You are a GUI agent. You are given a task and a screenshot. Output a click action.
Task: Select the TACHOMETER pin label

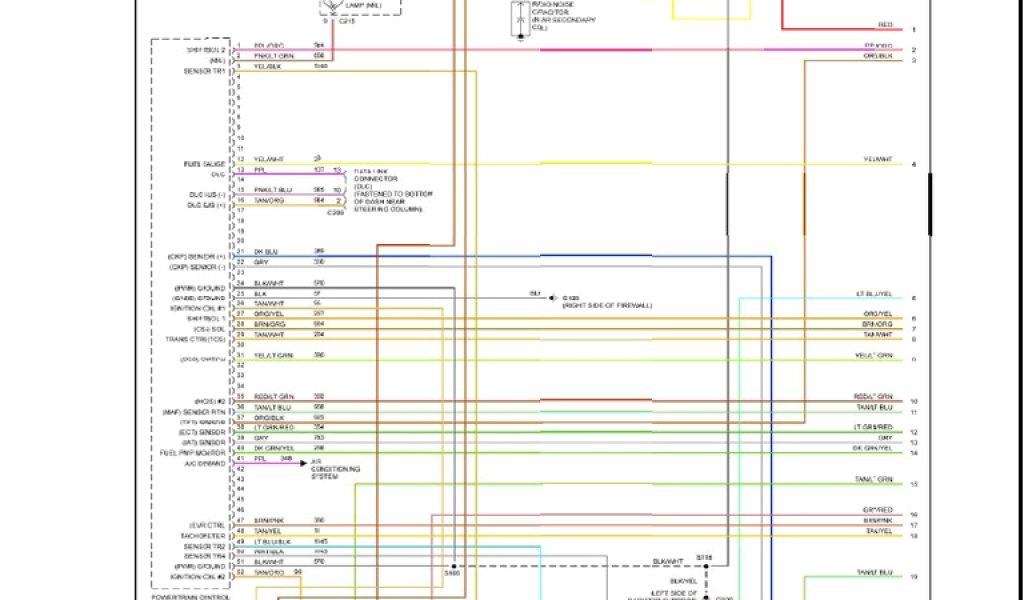[205, 535]
